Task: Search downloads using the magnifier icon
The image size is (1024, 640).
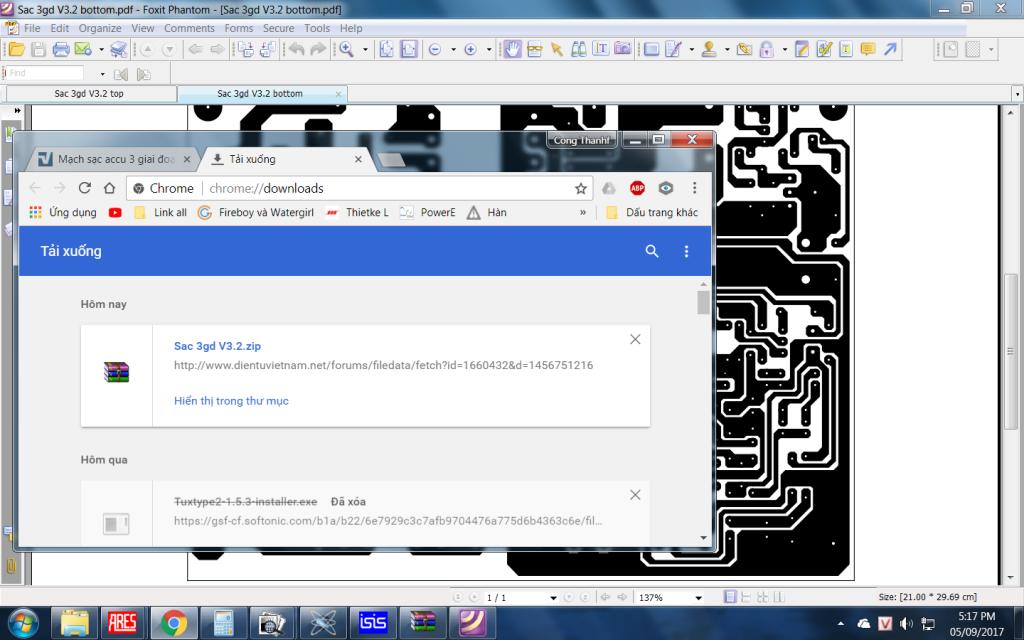Action: (x=652, y=251)
